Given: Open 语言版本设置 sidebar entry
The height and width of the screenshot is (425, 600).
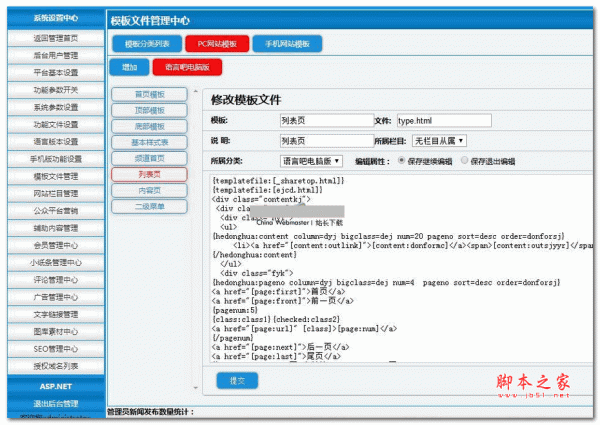Looking at the screenshot, I should click(x=55, y=142).
